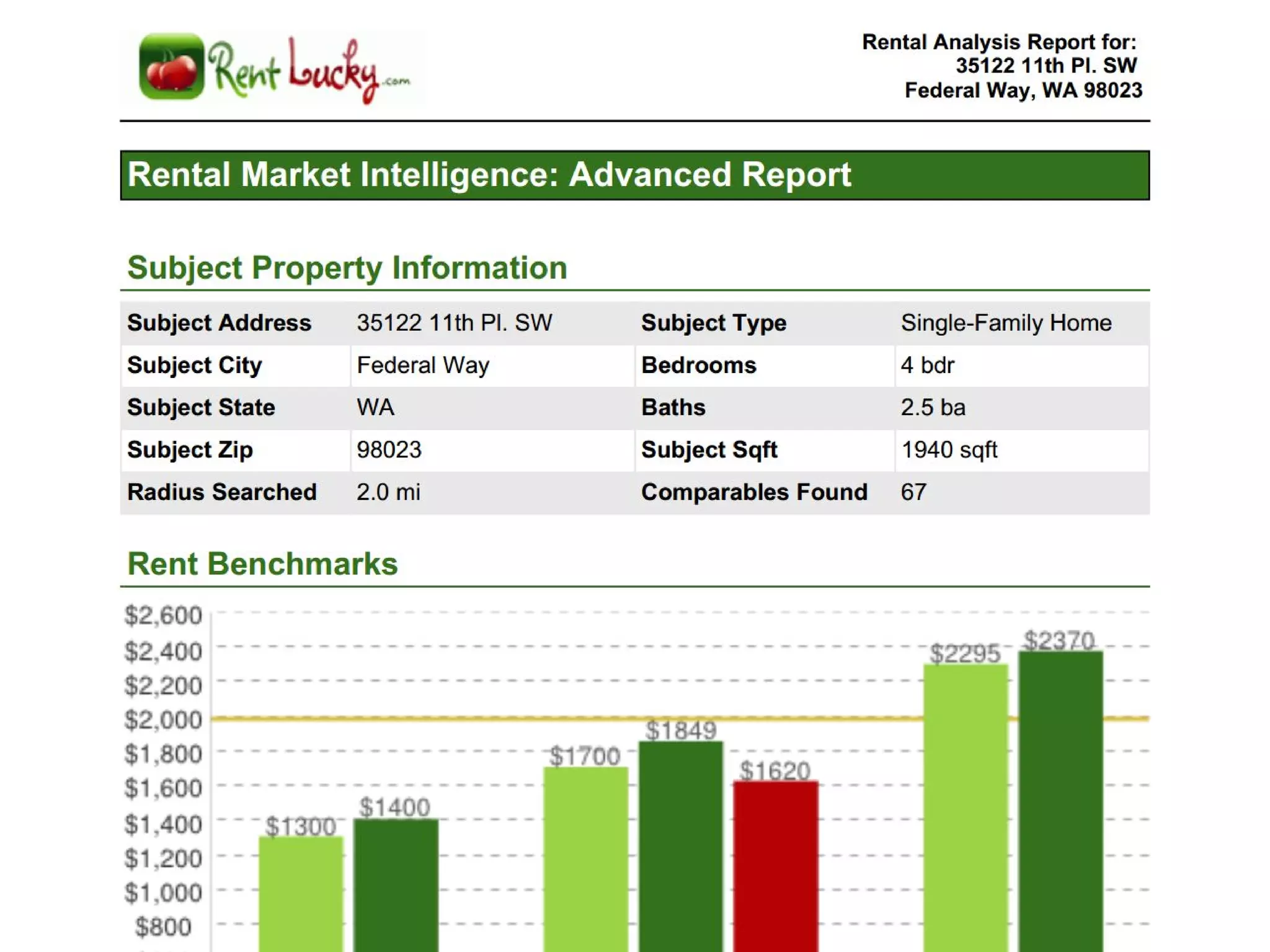Viewport: 1270px width, 952px height.
Task: Click the Rental Market Intelligence green banner
Action: coord(634,175)
